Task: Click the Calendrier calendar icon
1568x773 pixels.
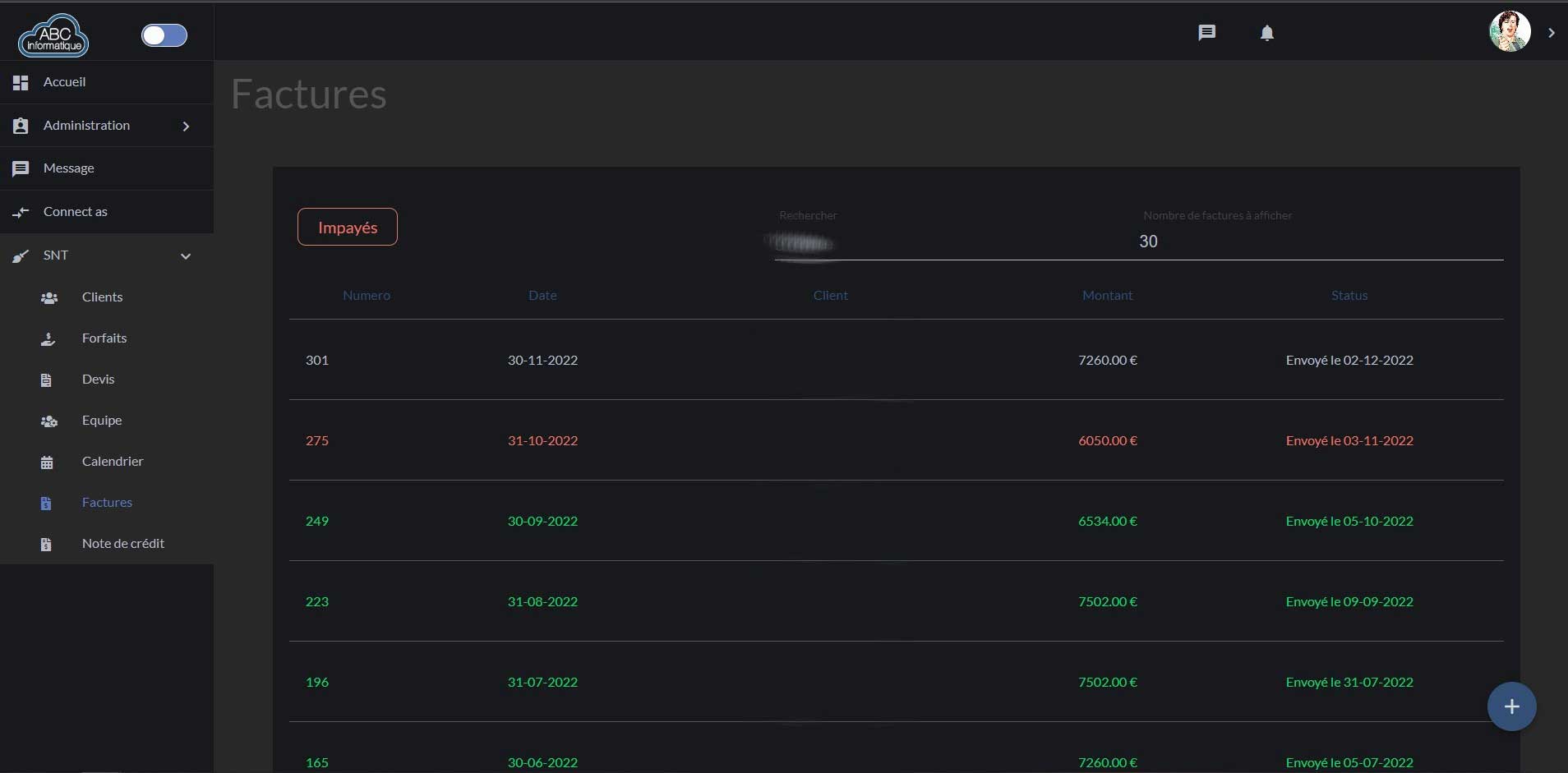Action: [47, 462]
